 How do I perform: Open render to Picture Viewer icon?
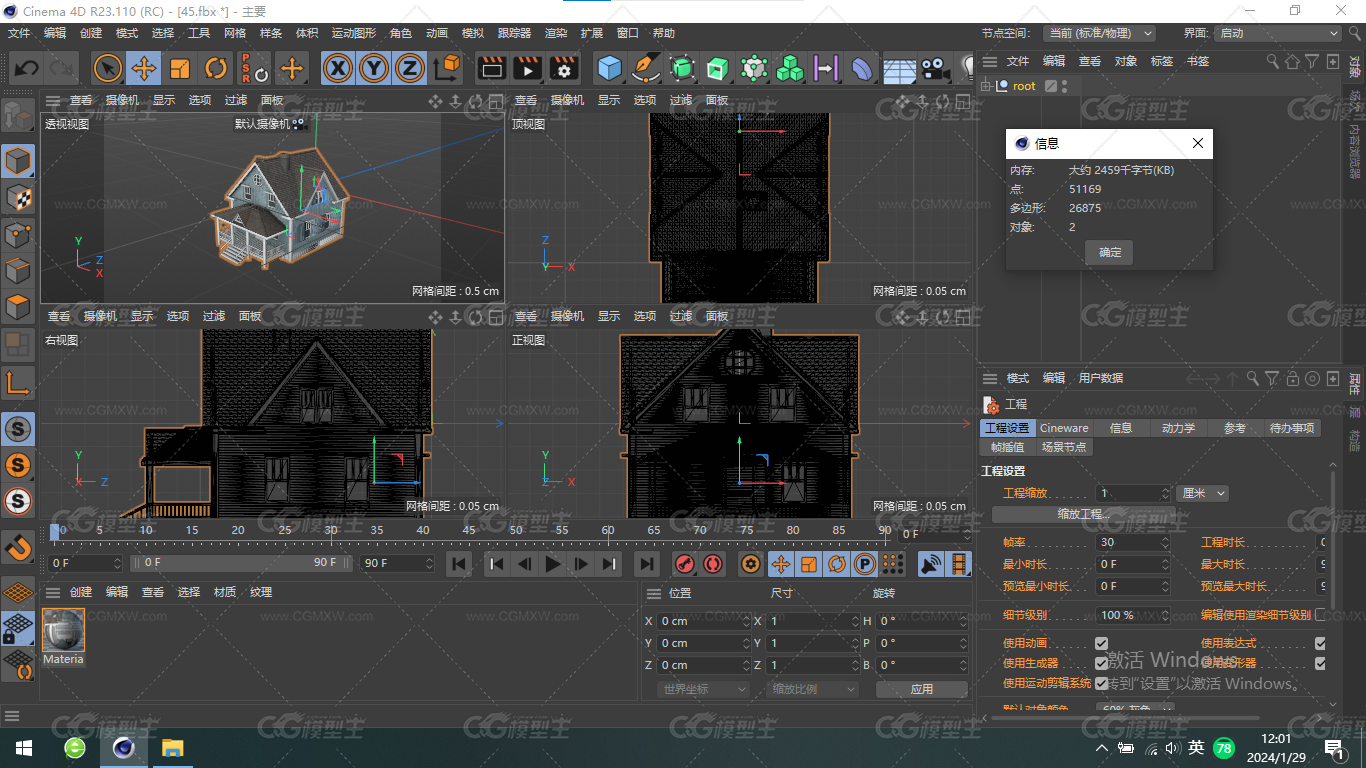tap(527, 68)
